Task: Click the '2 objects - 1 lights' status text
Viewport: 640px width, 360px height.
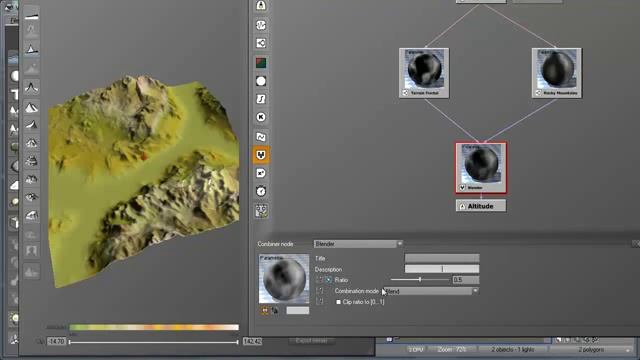Action: (x=513, y=350)
